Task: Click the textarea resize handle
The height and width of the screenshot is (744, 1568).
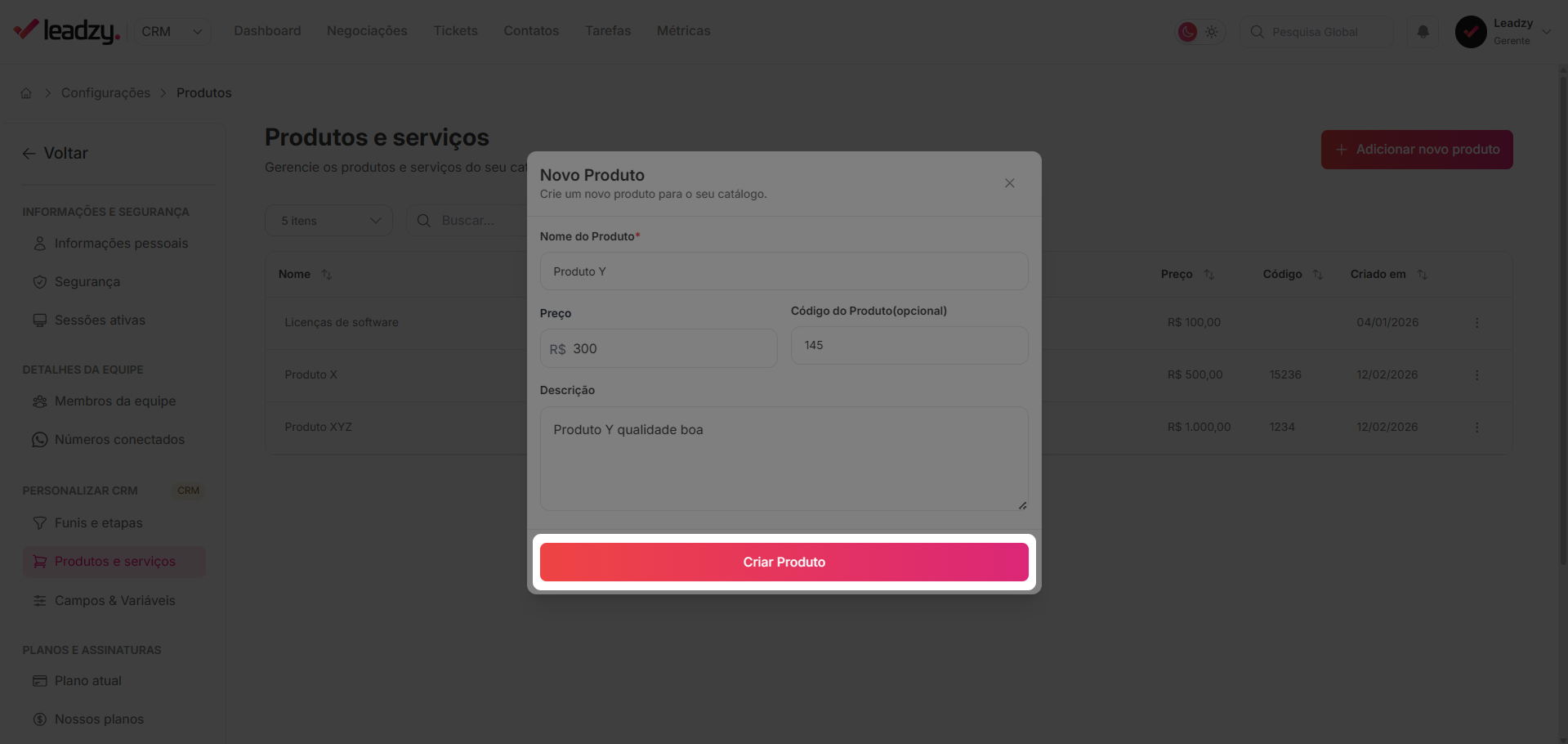Action: click(1022, 505)
